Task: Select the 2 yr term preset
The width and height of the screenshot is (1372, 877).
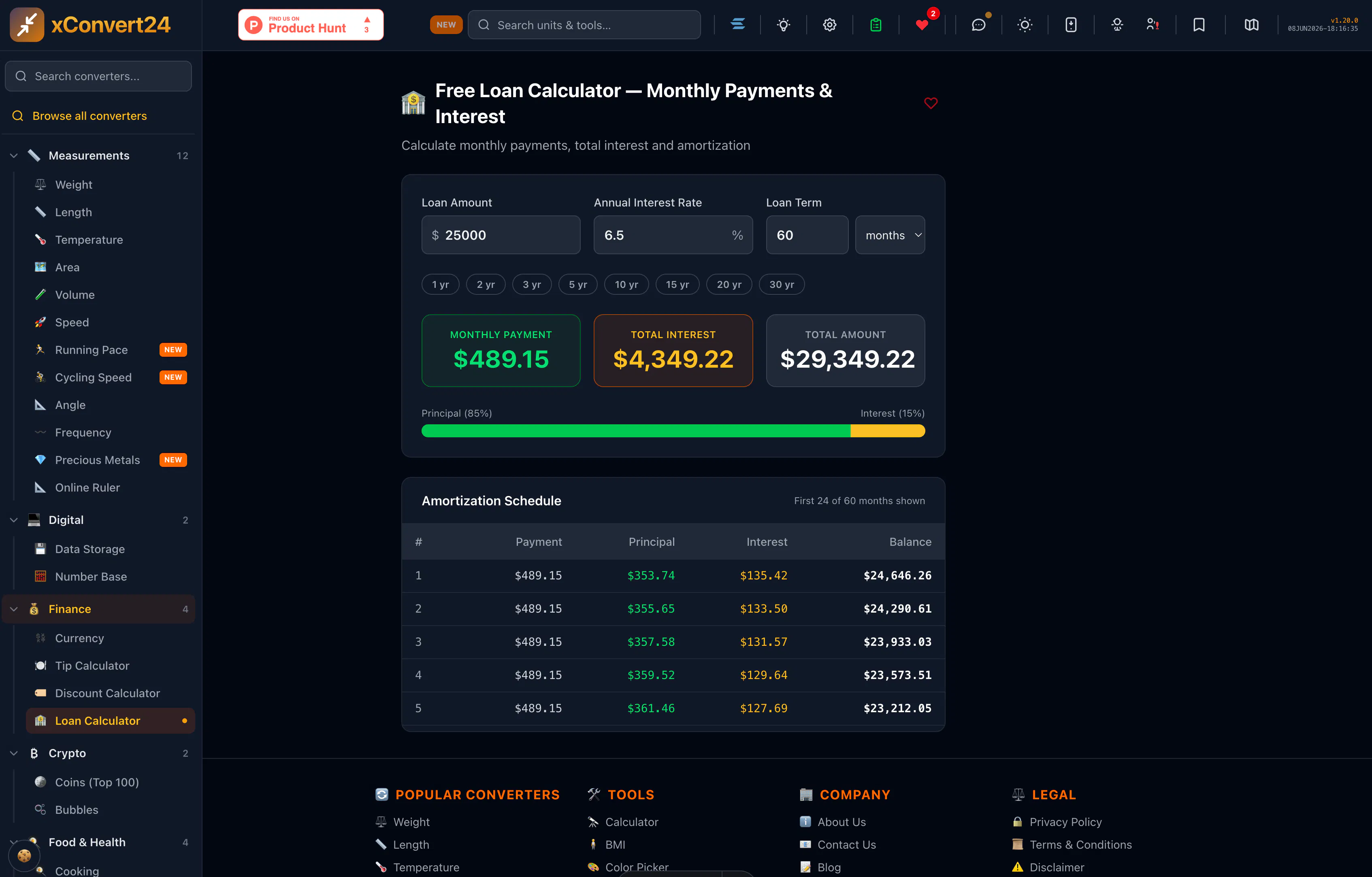Action: 486,284
